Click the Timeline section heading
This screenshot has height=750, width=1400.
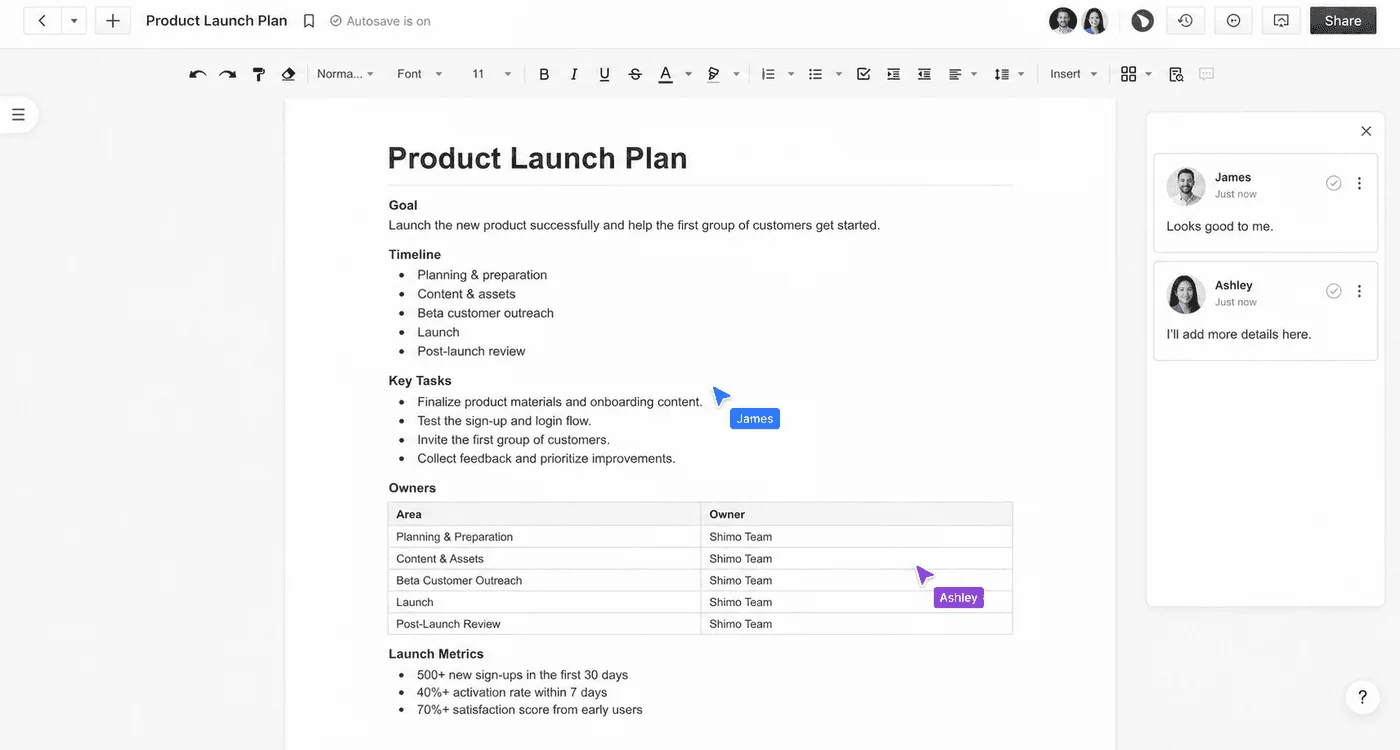[415, 255]
